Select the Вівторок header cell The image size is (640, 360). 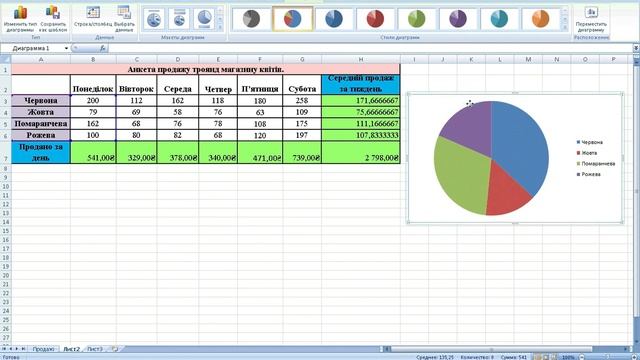[x=136, y=85]
